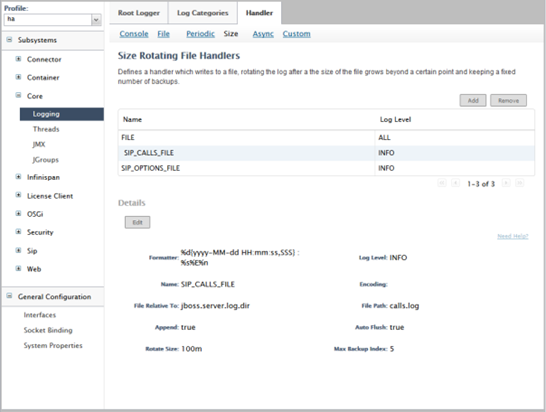Expand the Connector subsystem node

click(18, 59)
